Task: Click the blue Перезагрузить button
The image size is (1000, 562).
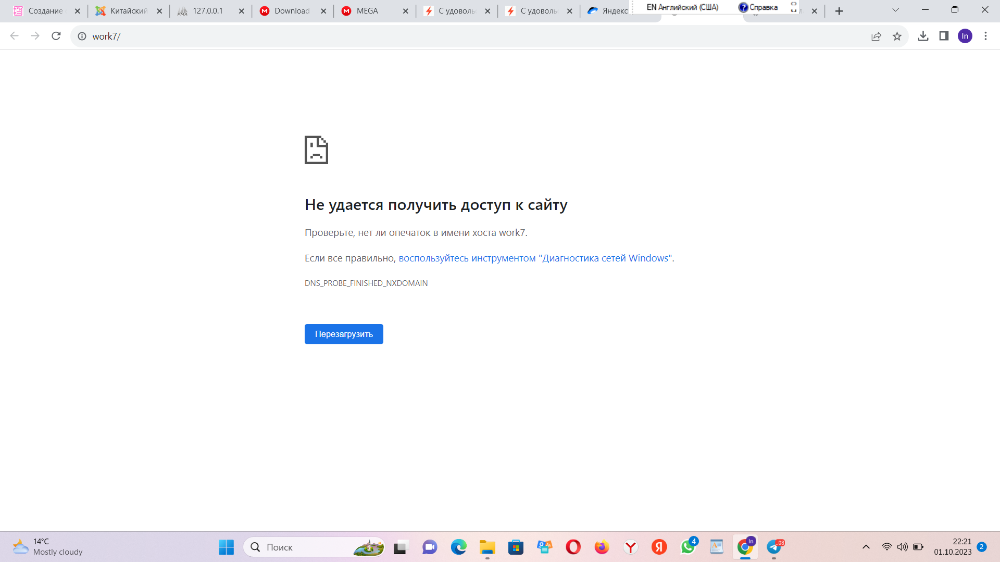Action: click(343, 334)
